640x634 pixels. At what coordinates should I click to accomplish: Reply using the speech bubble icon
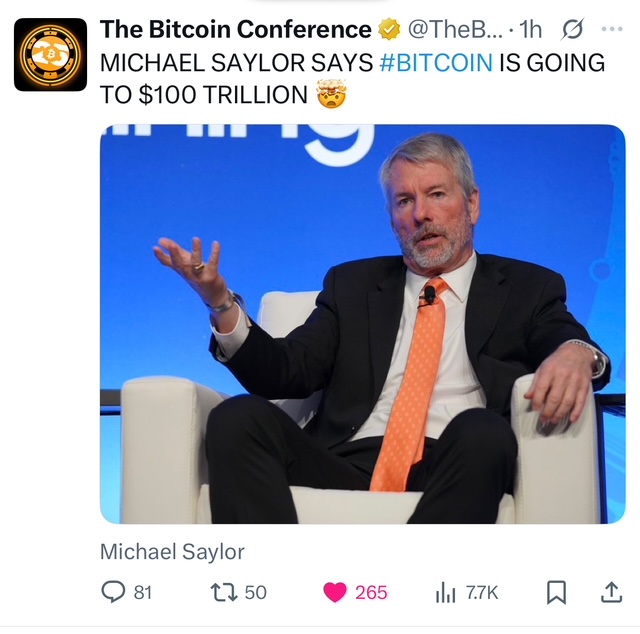click(113, 592)
